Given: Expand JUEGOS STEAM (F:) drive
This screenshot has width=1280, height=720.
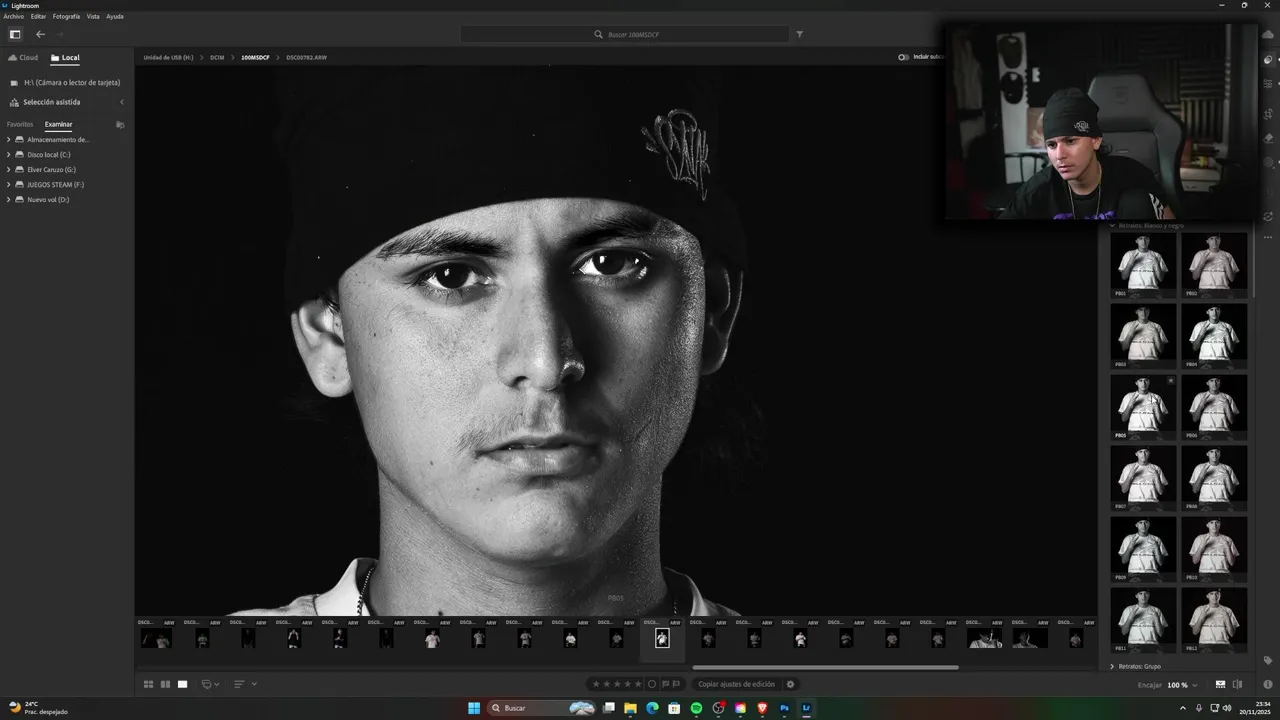Looking at the screenshot, I should (x=8, y=185).
